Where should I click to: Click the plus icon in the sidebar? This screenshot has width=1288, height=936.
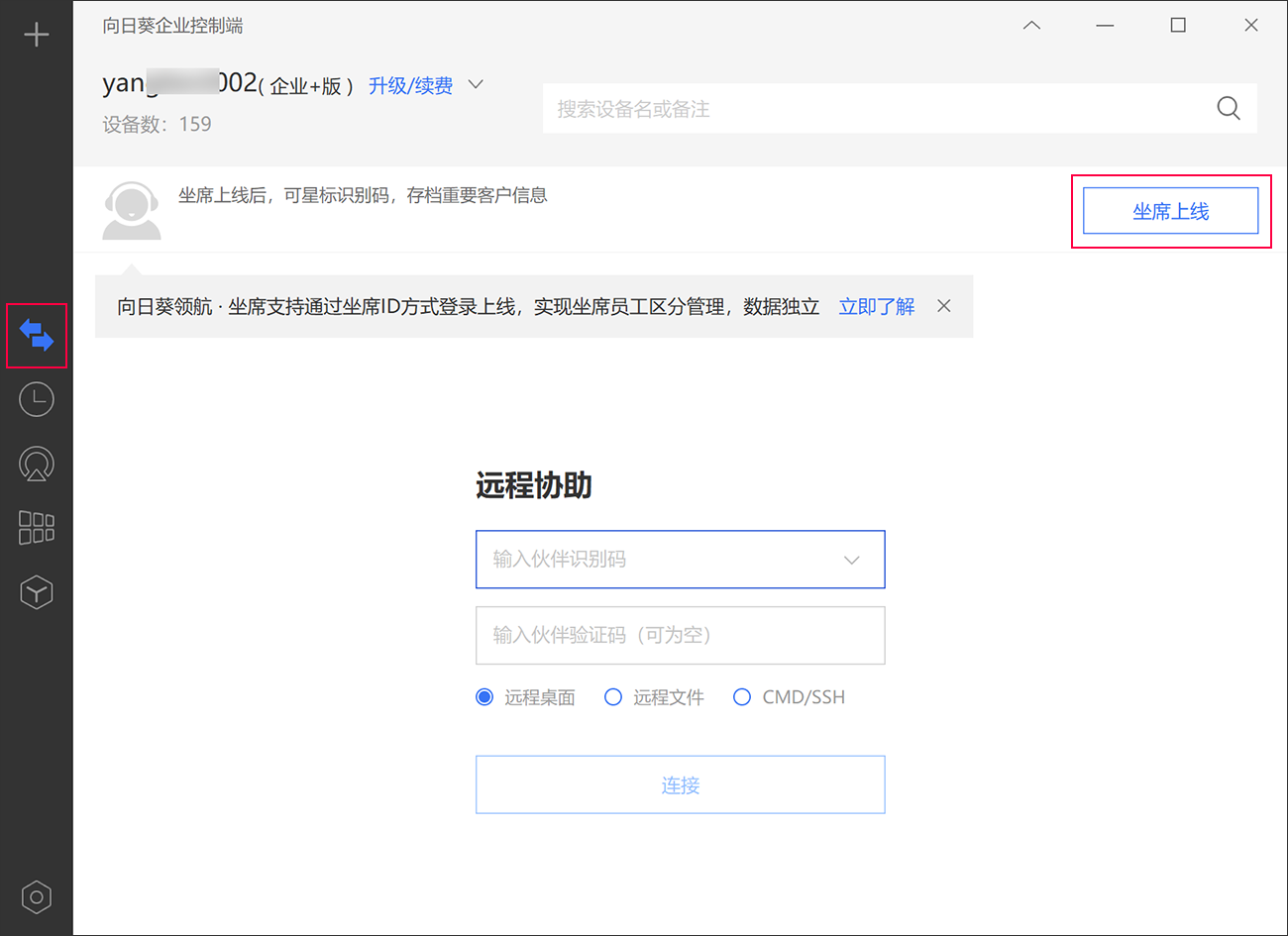tap(37, 35)
